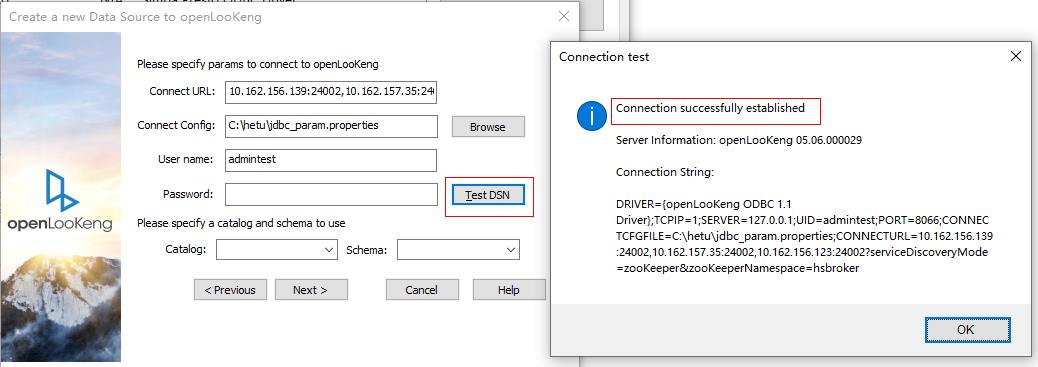Click the 'Schema:' label
This screenshot has width=1038, height=367.
367,250
